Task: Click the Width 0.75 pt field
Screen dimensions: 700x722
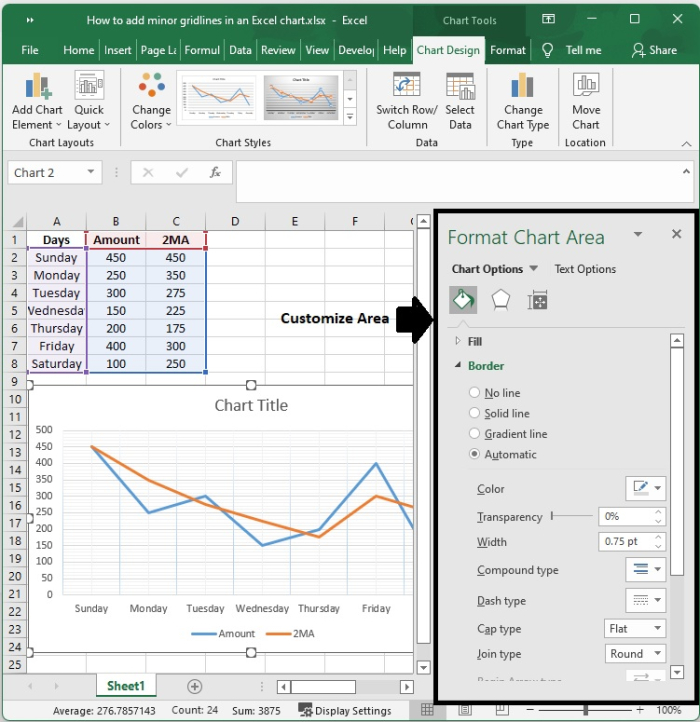Action: point(625,541)
